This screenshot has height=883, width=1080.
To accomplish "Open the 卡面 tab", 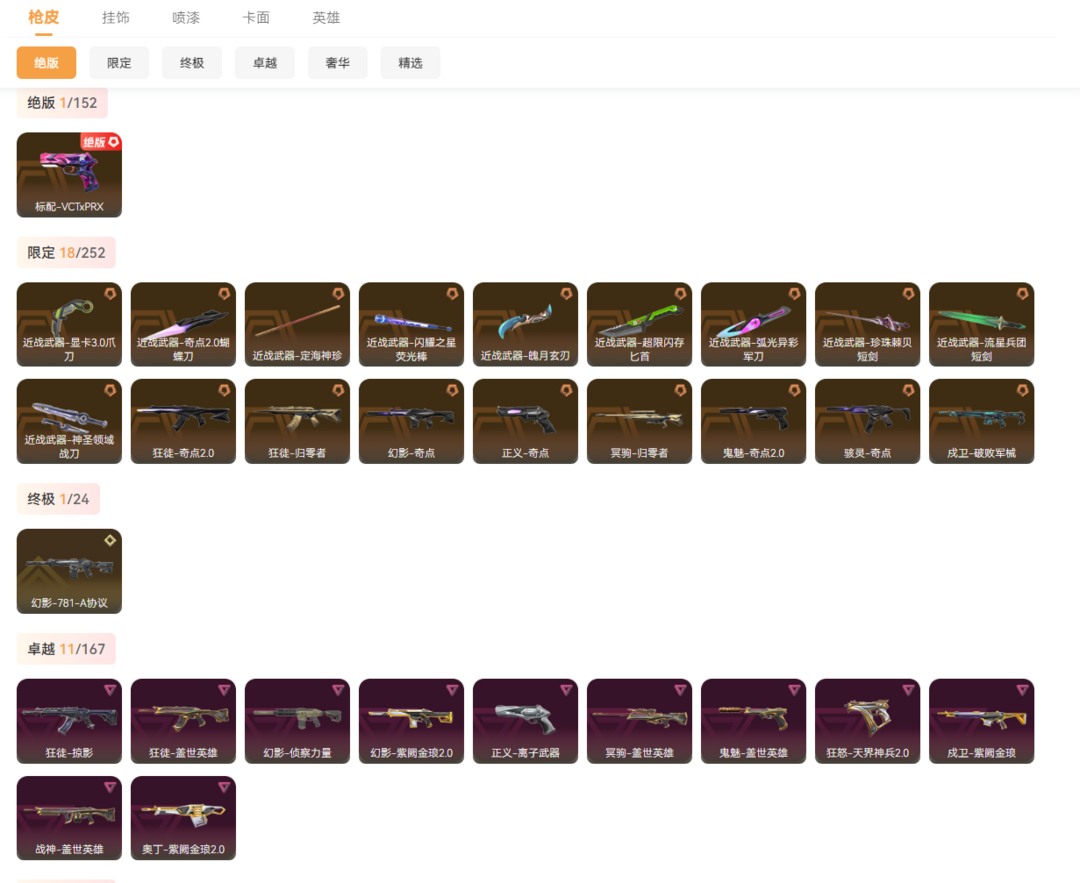I will [256, 18].
